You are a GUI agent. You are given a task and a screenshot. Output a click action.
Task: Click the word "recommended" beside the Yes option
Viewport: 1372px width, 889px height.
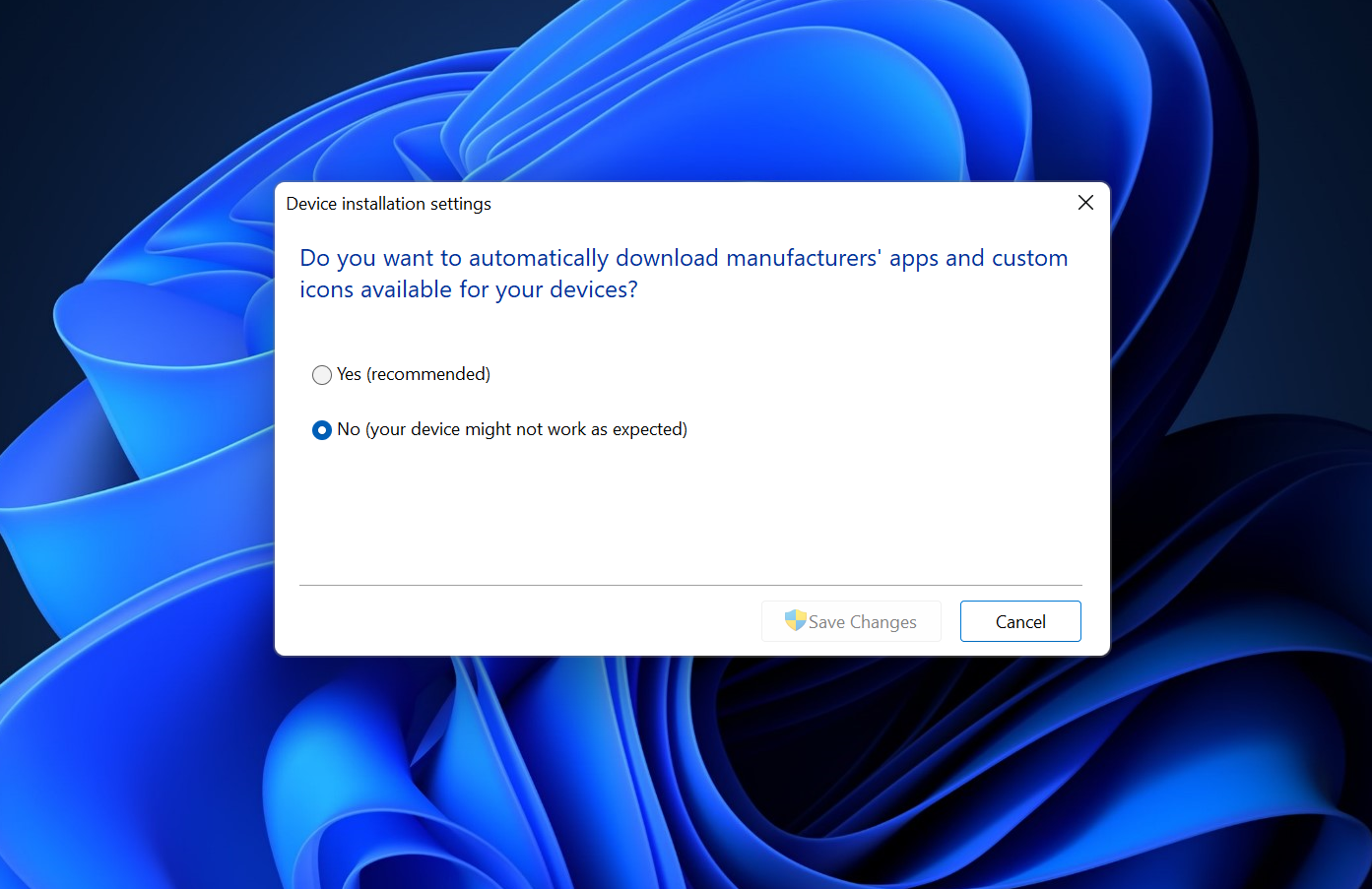(427, 374)
